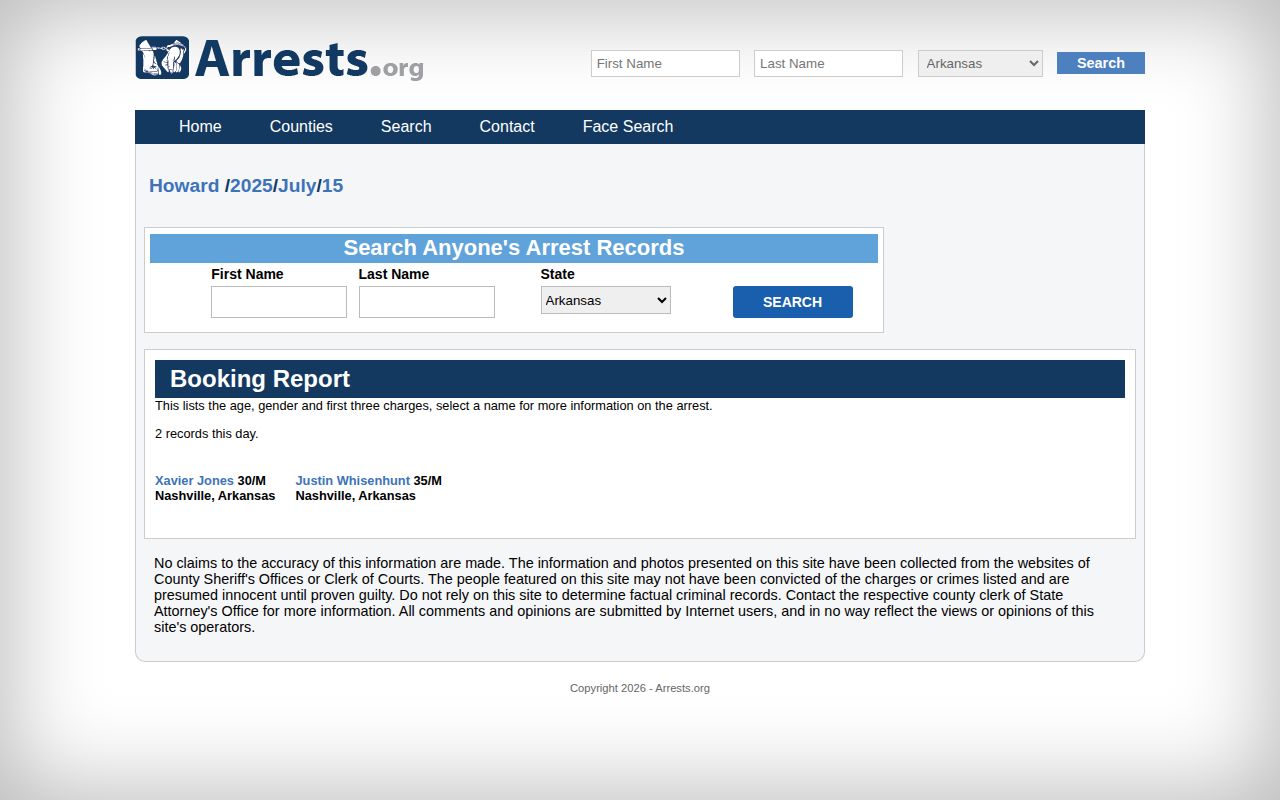Click the 30/M age label
This screenshot has height=800, width=1280.
pos(252,481)
